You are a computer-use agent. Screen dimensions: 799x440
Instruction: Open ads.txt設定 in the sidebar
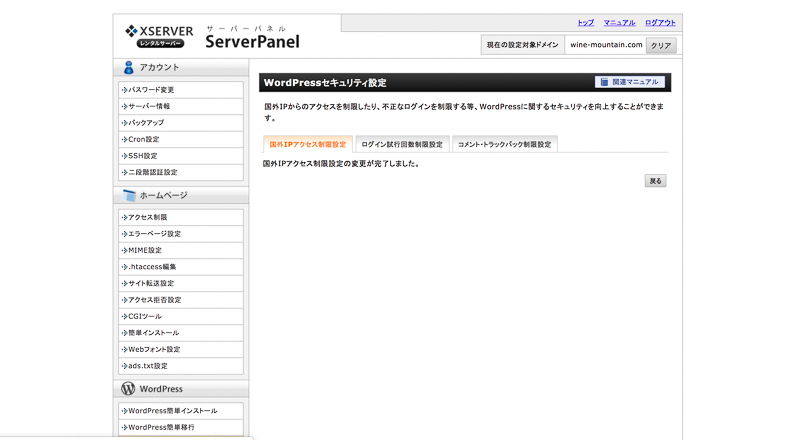point(181,366)
